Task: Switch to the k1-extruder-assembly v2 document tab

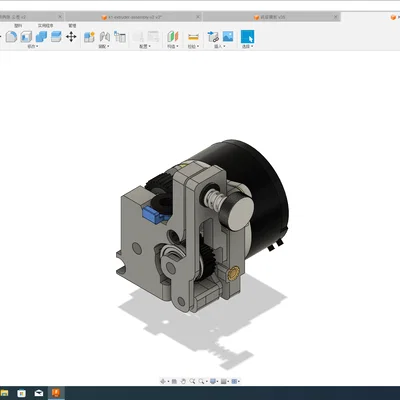Action: (133, 17)
